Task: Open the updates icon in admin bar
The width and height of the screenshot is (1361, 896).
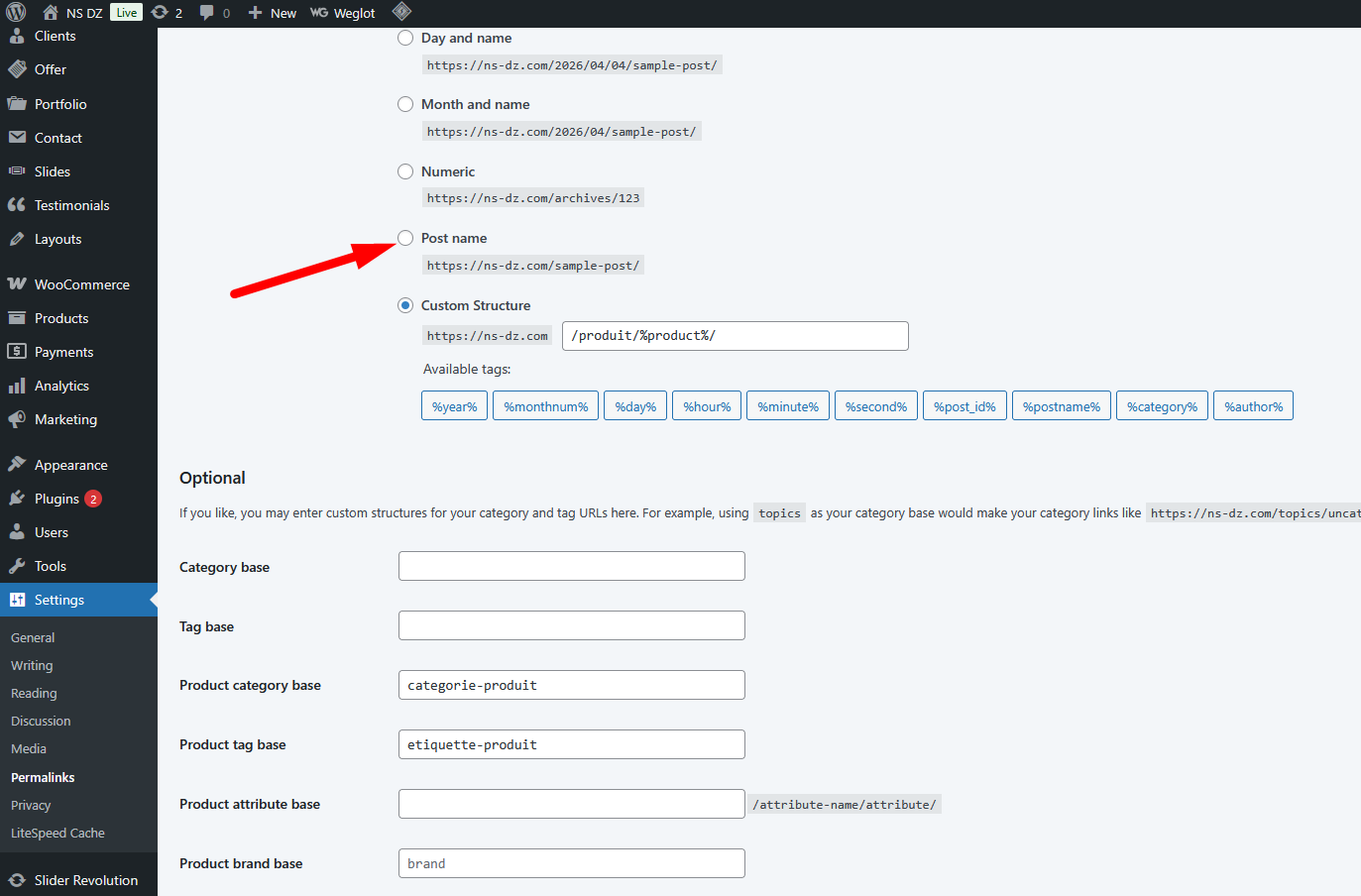Action: click(161, 13)
